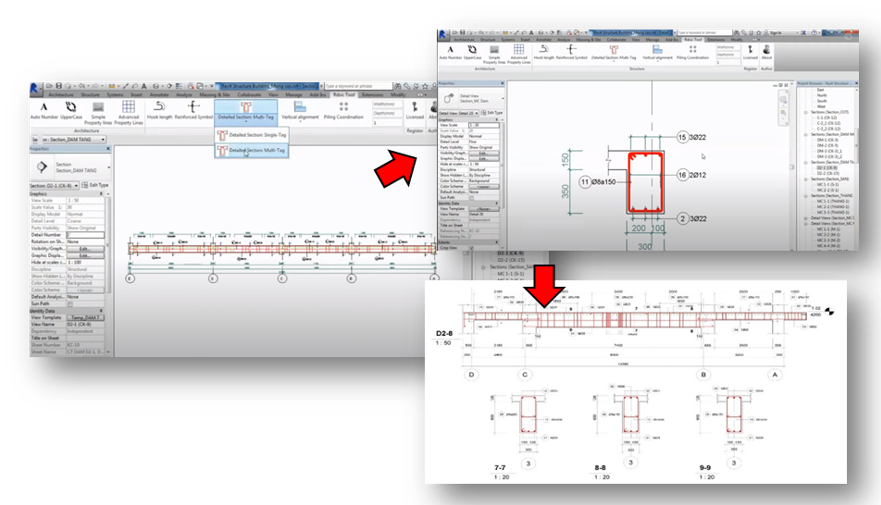Image resolution: width=881 pixels, height=505 pixels.
Task: Click the zoom navigation icon in the Detail View window
Action: (x=783, y=113)
